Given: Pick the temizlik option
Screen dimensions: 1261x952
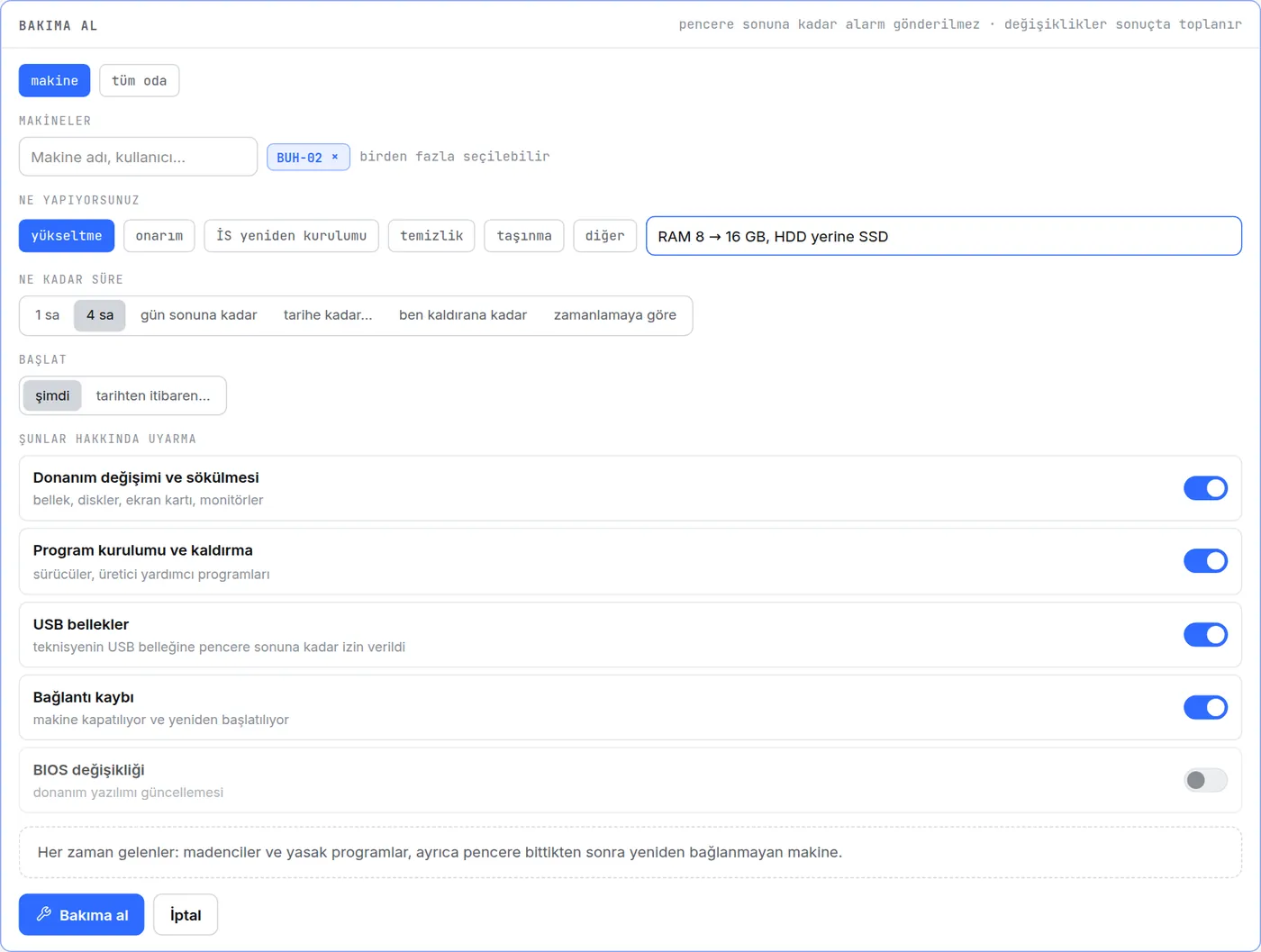Looking at the screenshot, I should click(431, 236).
